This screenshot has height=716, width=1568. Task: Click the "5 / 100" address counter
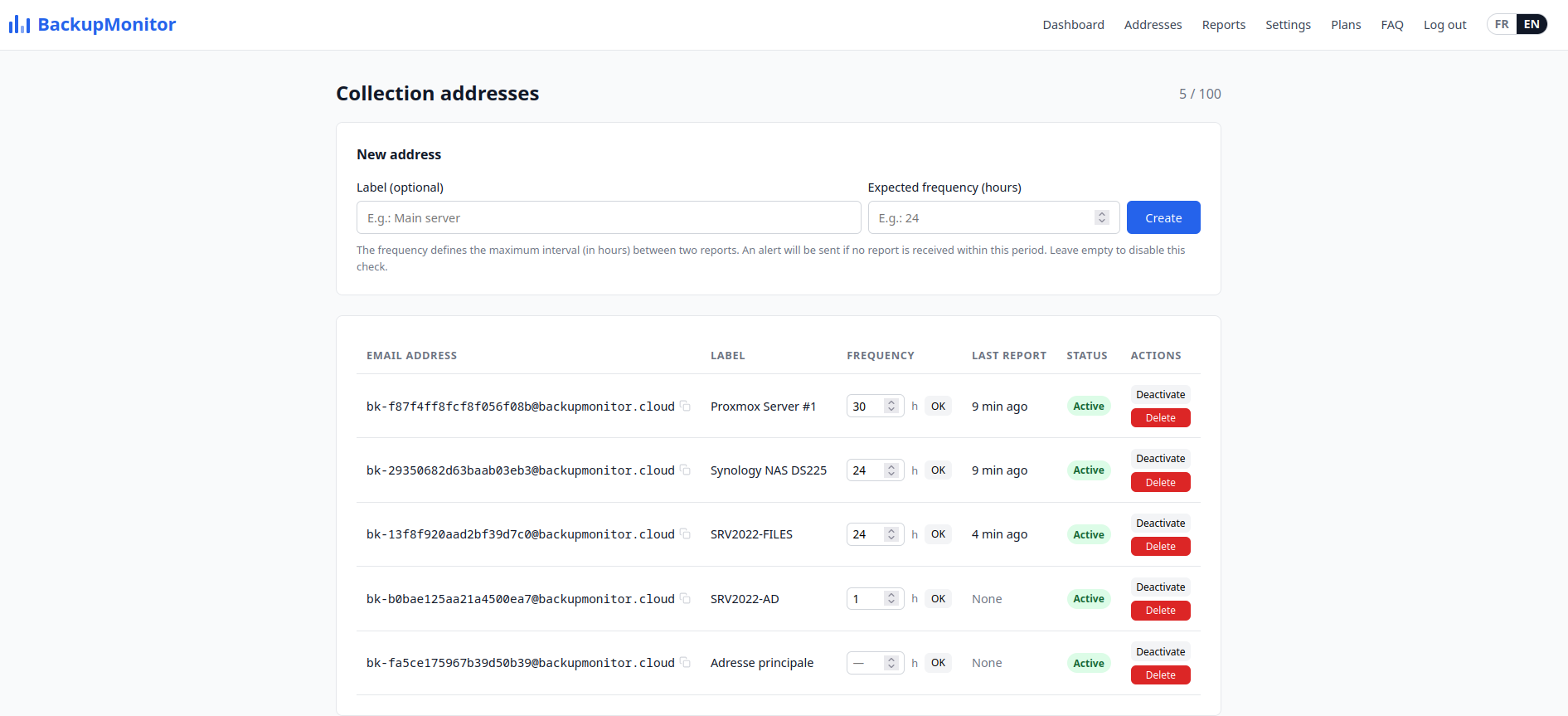[1200, 94]
